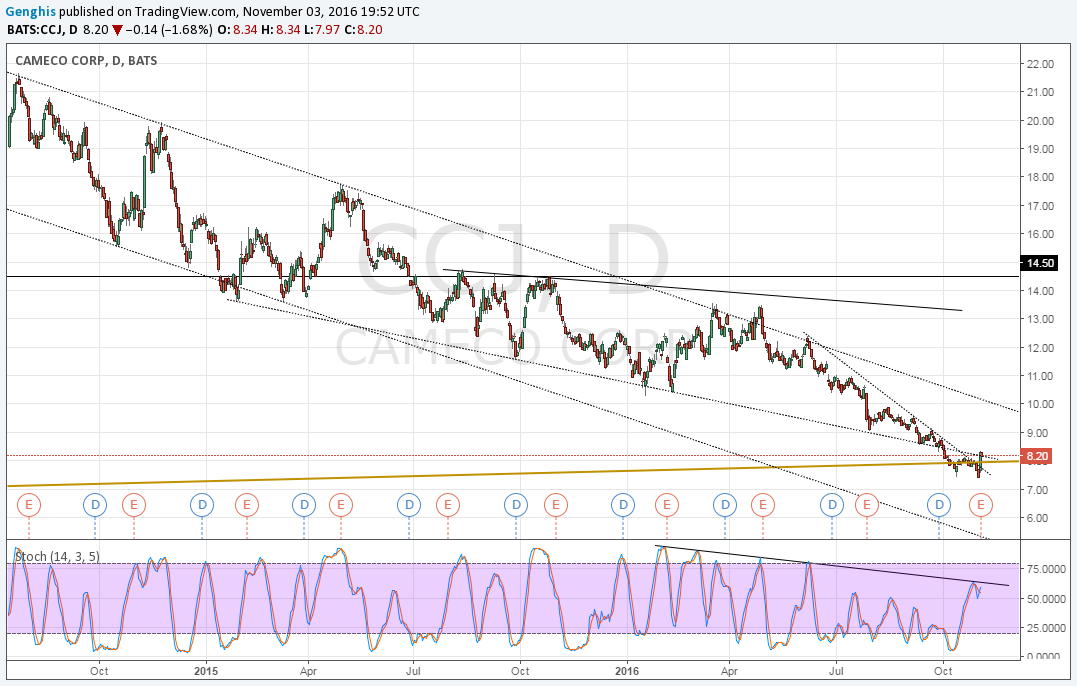Viewport: 1077px width, 686px height.
Task: Click the earnings marker for August 2016
Action: [867, 505]
